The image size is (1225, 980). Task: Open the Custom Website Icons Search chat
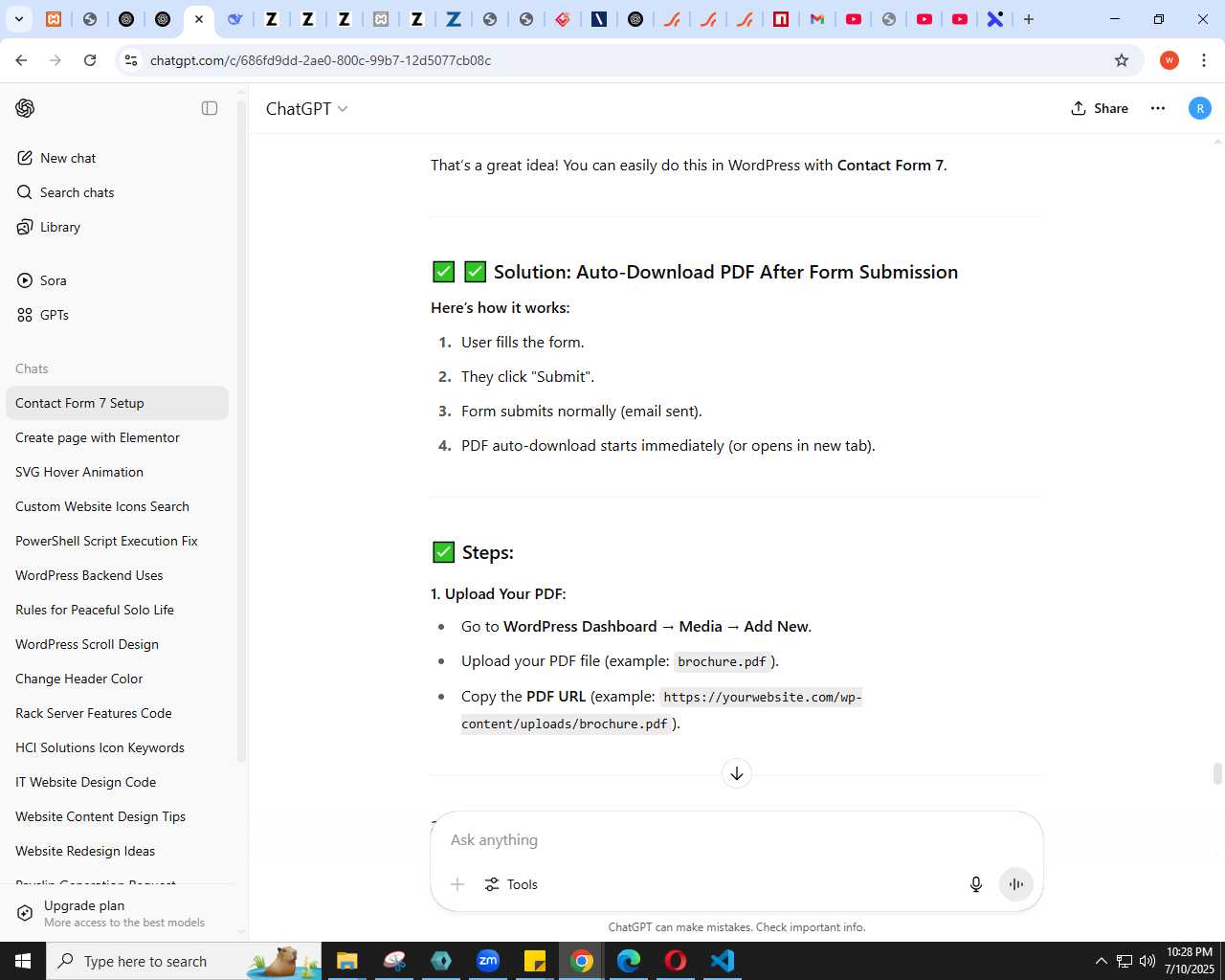pyautogui.click(x=117, y=506)
